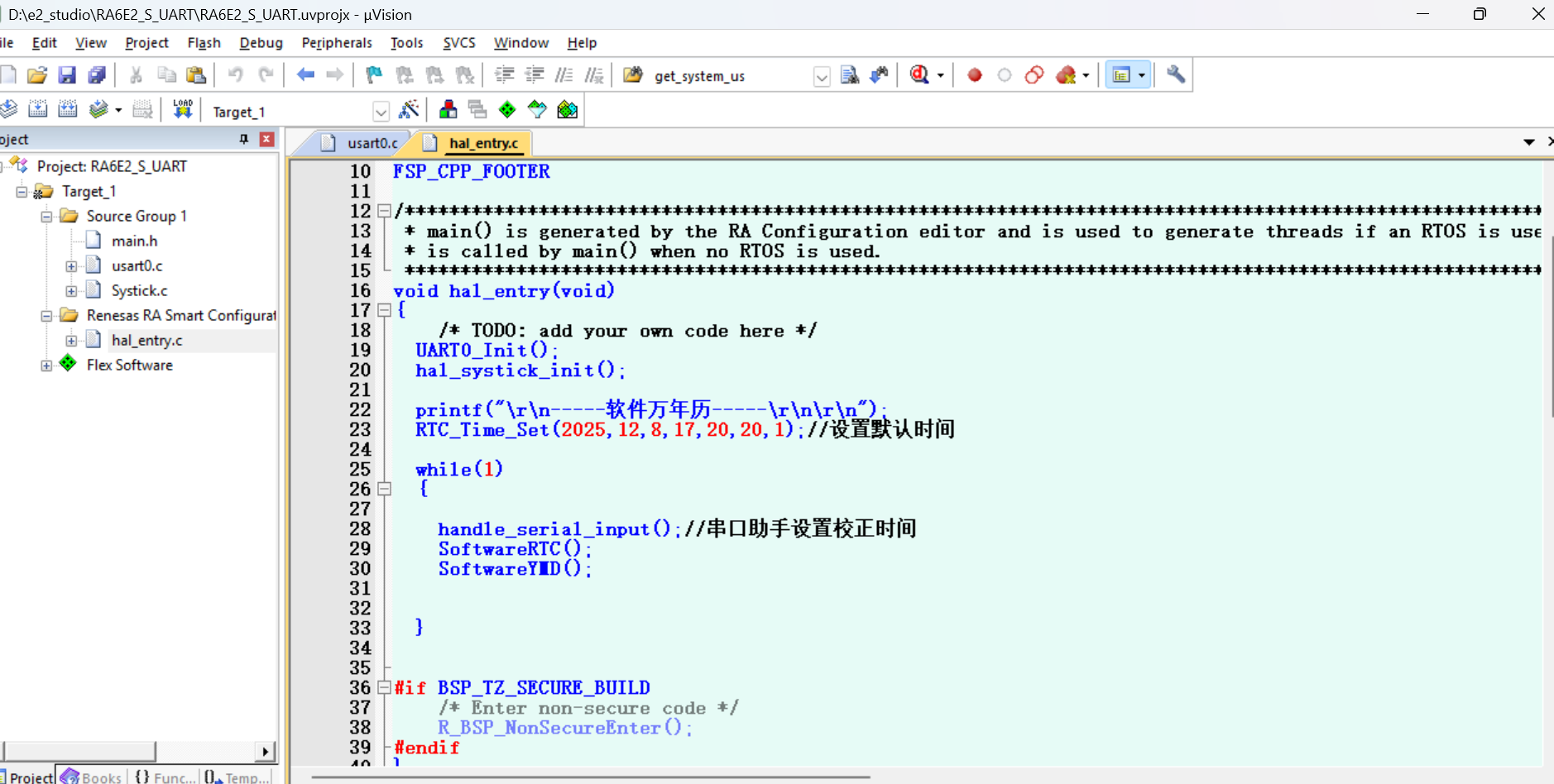Open the Debug menu
Viewport: 1554px width, 784px height.
[x=261, y=43]
